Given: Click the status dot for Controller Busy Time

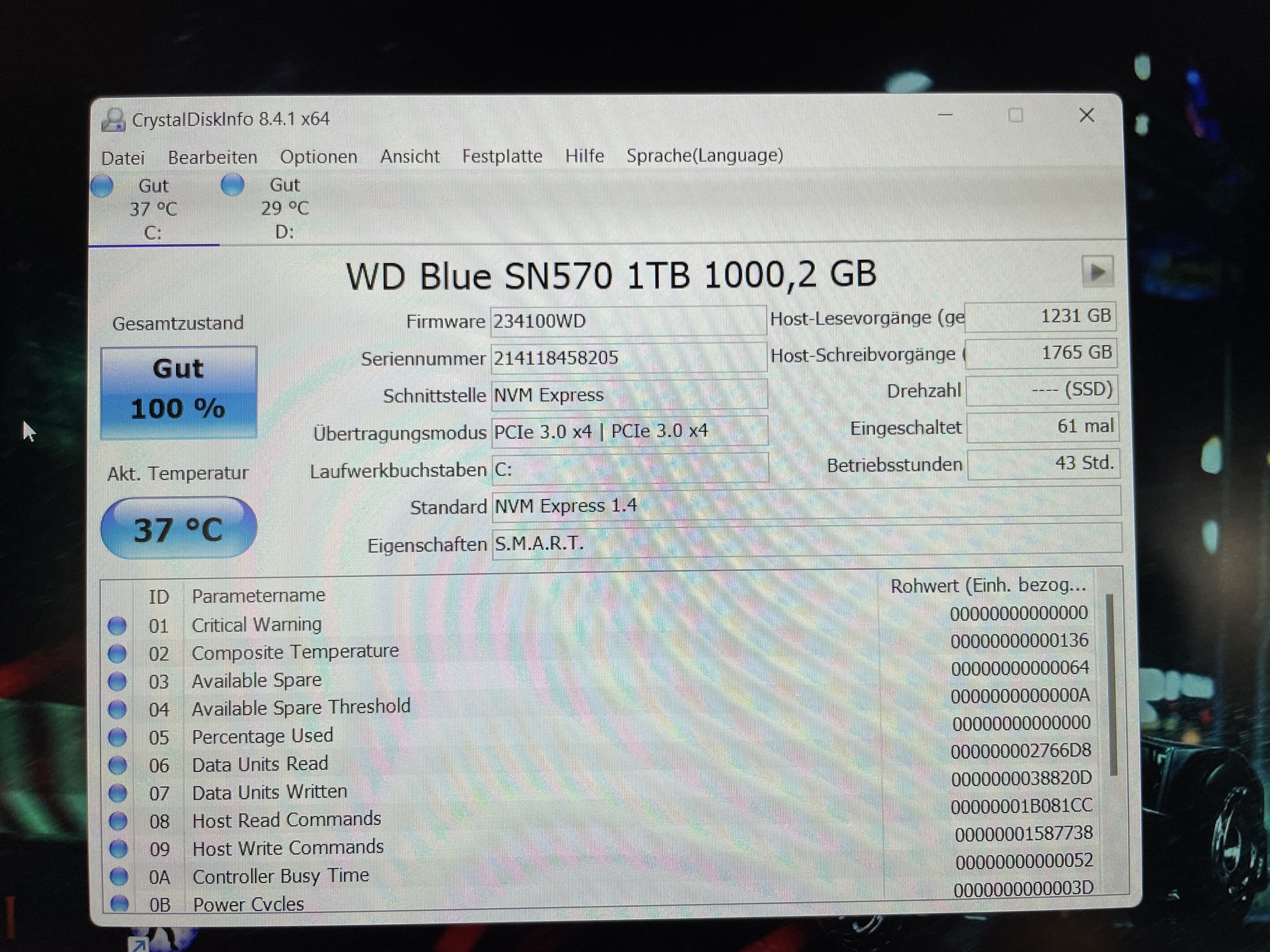Looking at the screenshot, I should pyautogui.click(x=118, y=877).
